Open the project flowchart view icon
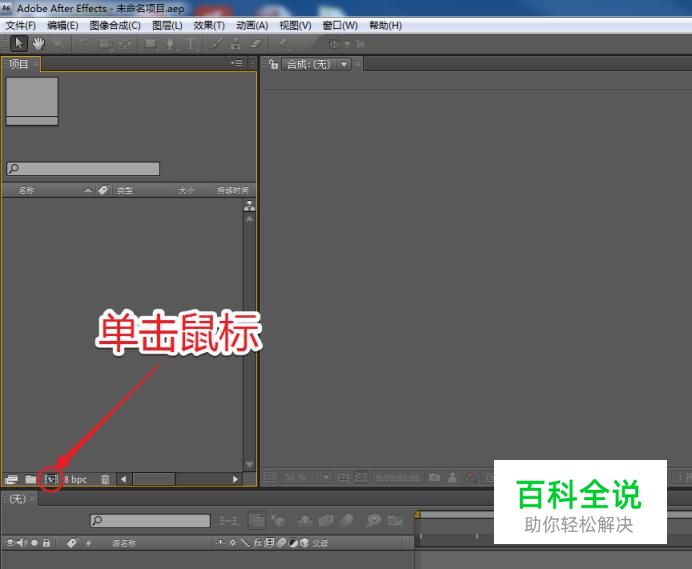This screenshot has width=692, height=569. [249, 205]
